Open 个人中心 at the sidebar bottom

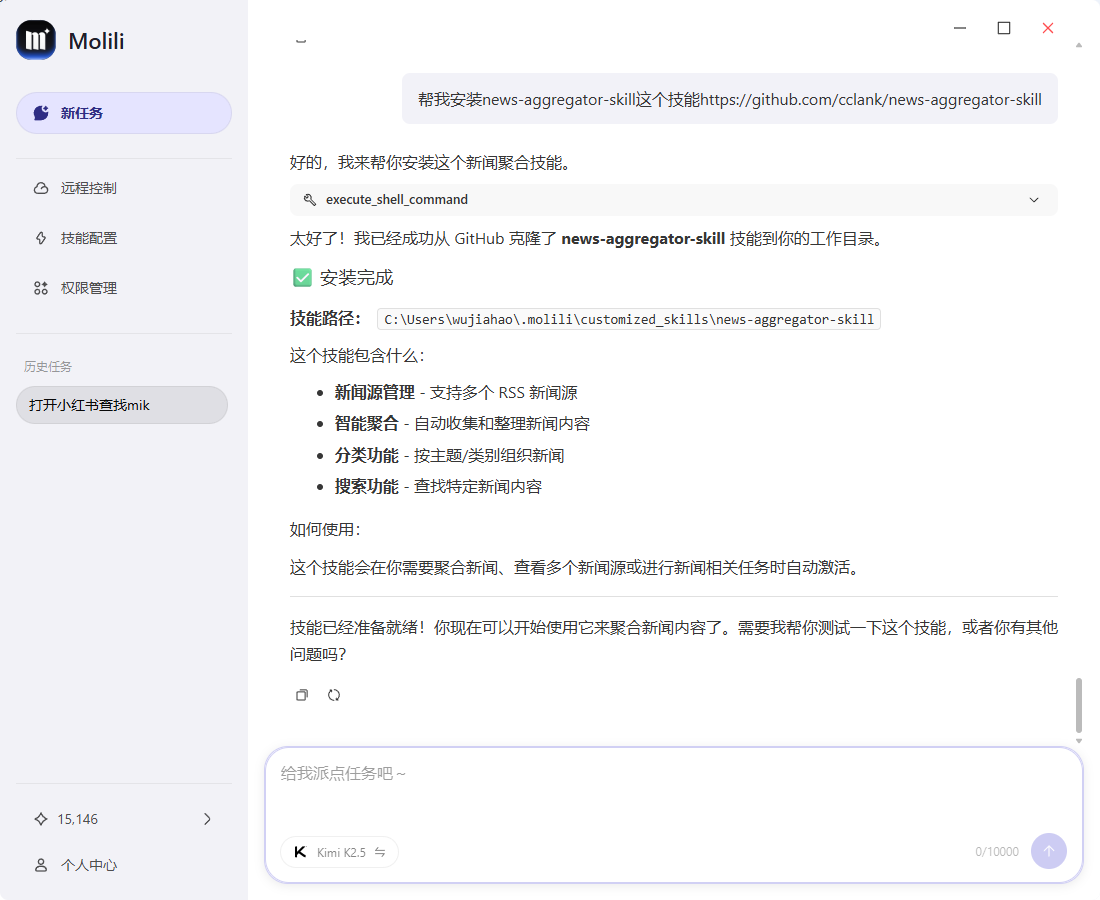(x=89, y=865)
